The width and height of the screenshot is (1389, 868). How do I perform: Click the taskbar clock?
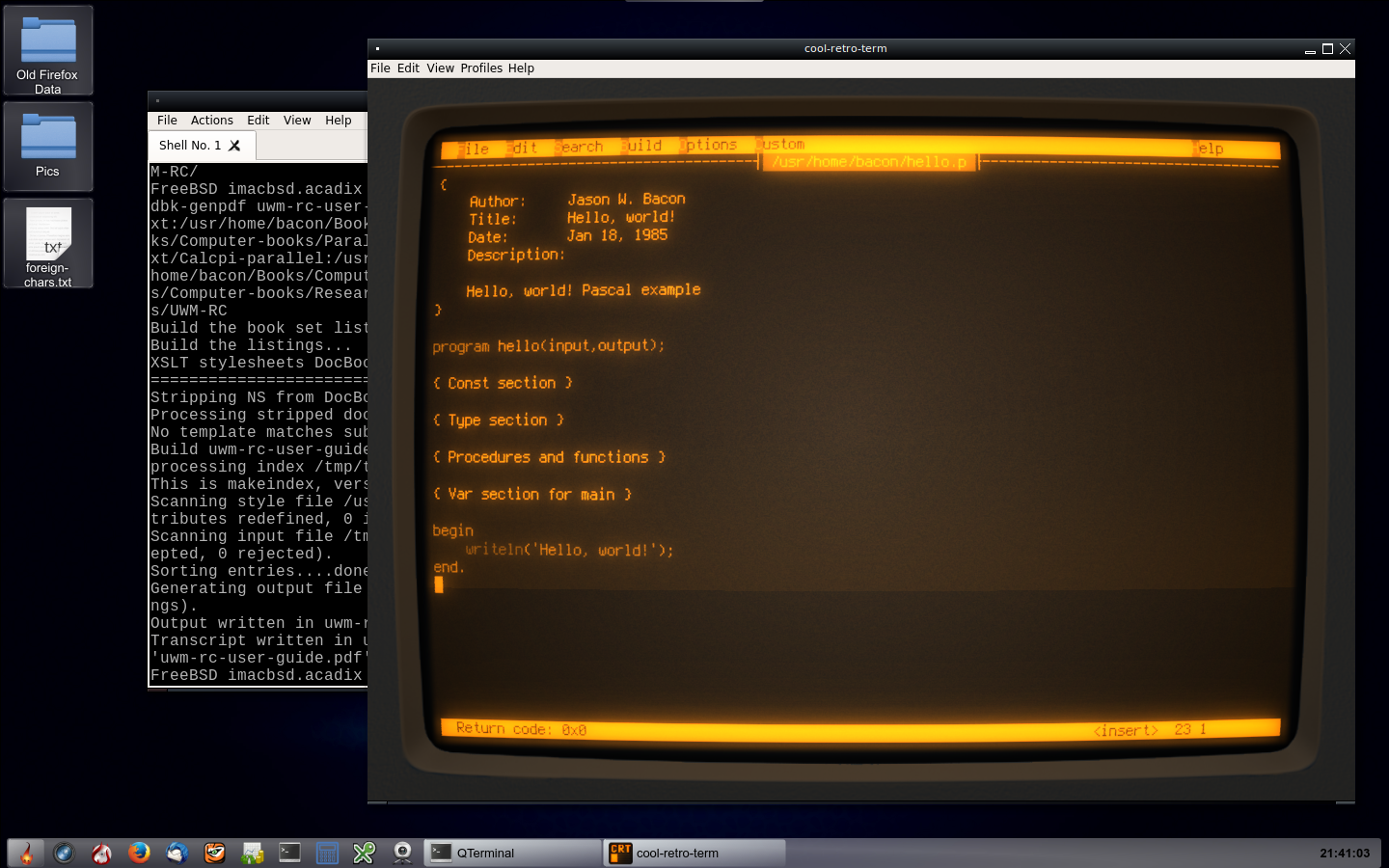[1344, 853]
